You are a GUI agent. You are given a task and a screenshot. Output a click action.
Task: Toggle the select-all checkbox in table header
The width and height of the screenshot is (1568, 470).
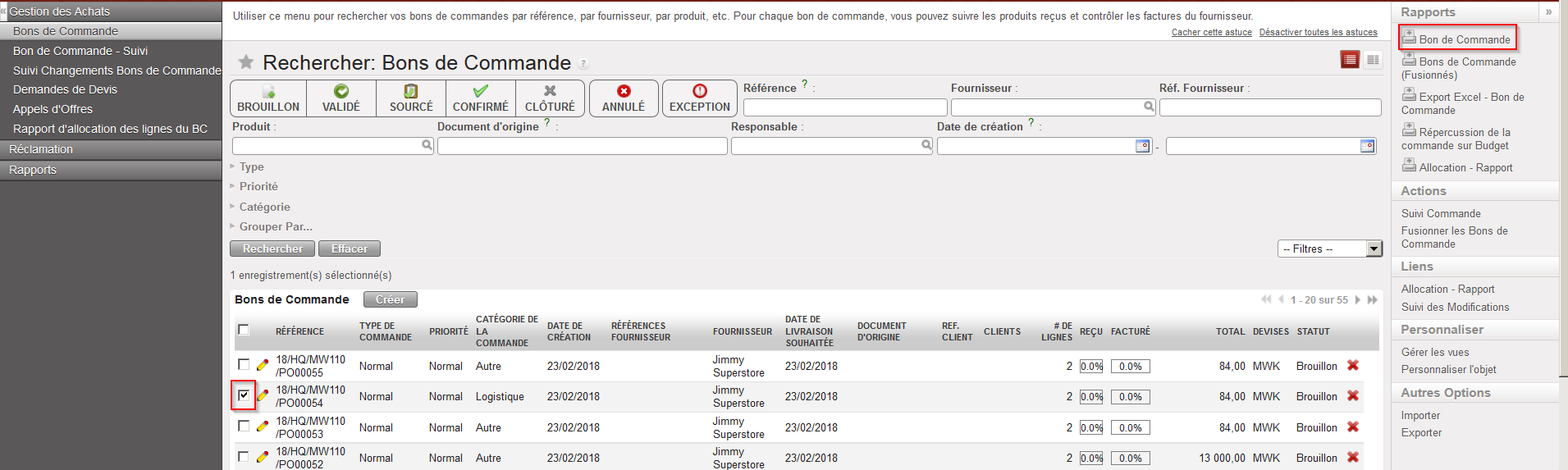click(x=244, y=330)
